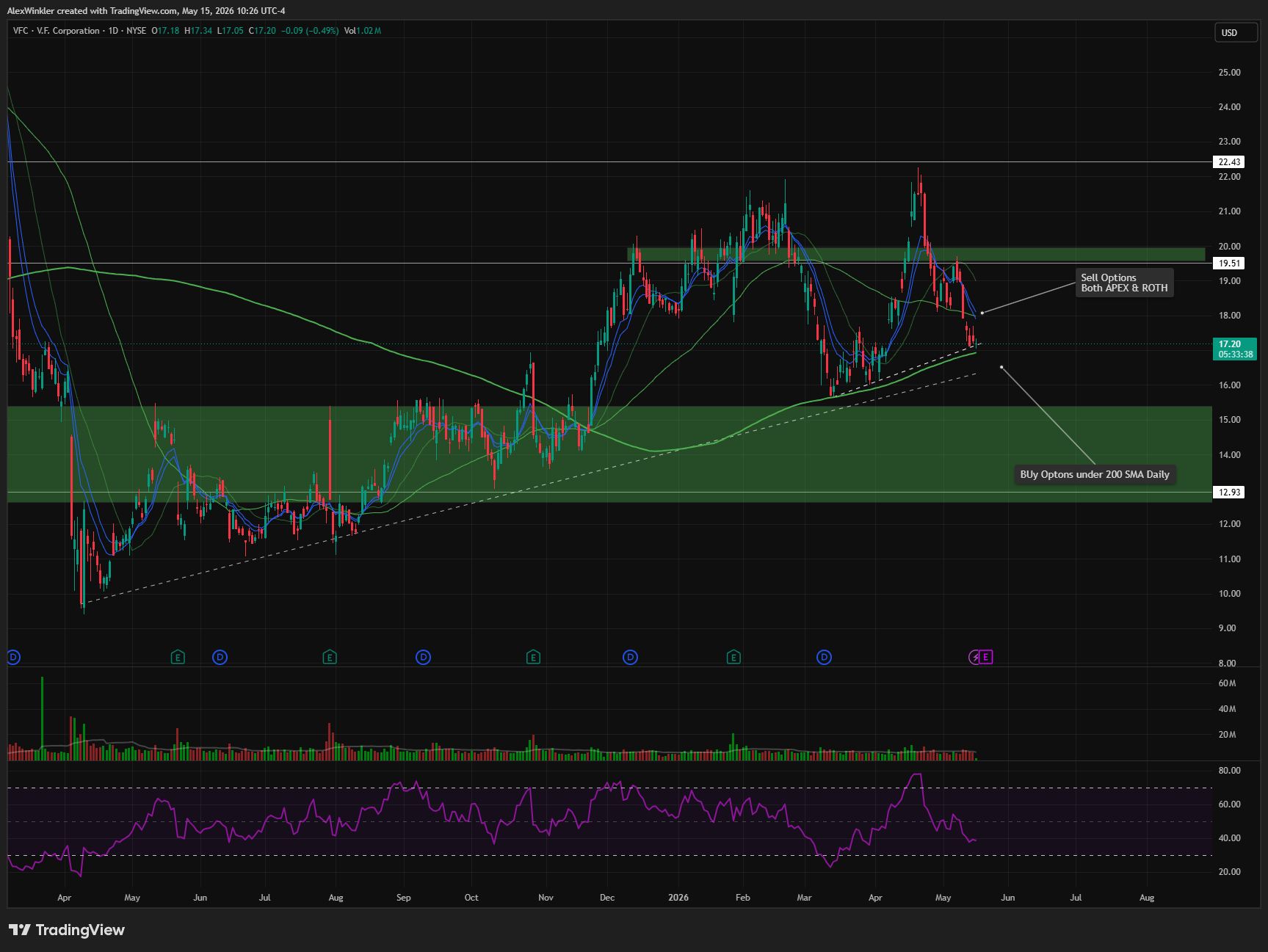1268x952 pixels.
Task: Open the earnings marker near August 2025
Action: pos(330,657)
